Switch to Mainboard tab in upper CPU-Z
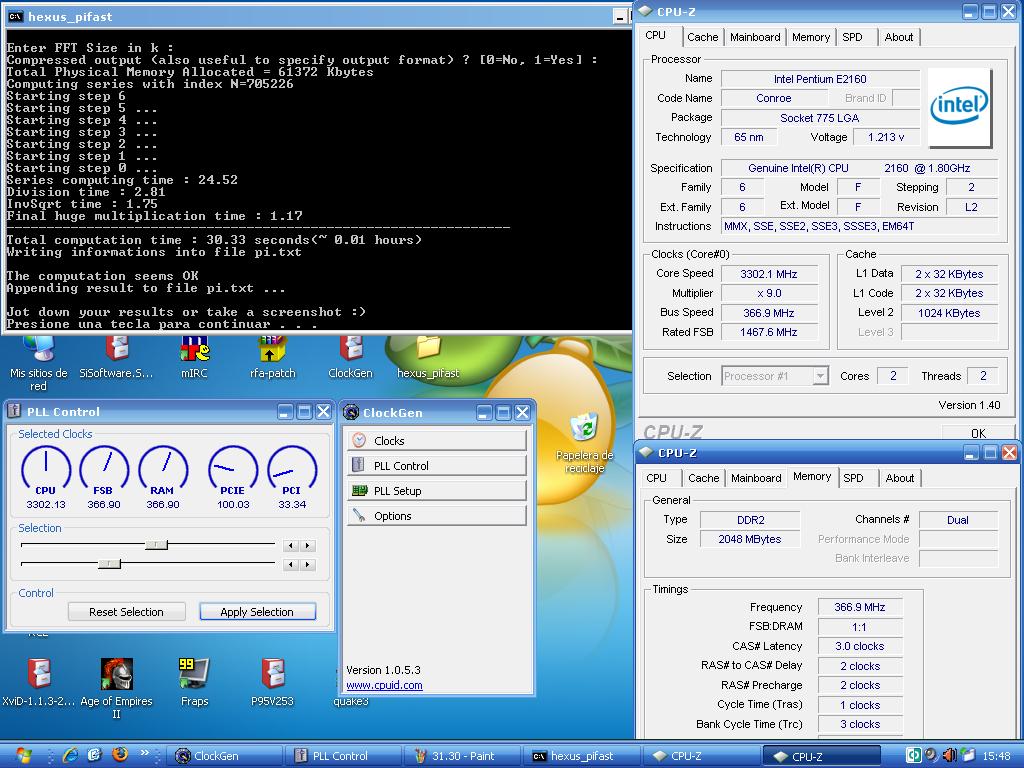This screenshot has height=768, width=1024. 756,37
